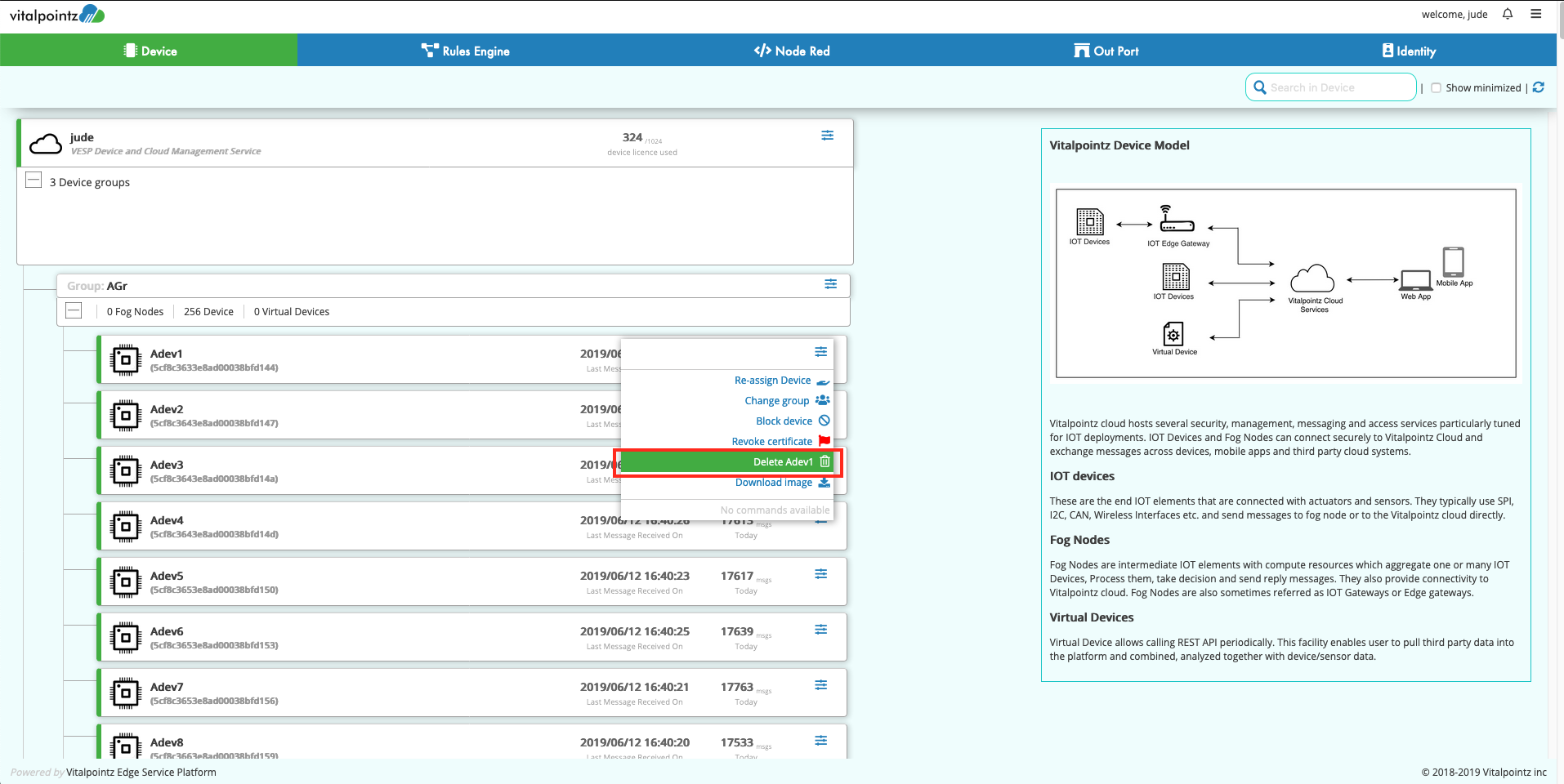Choose Download image from the menu
The height and width of the screenshot is (784, 1564).
[774, 483]
